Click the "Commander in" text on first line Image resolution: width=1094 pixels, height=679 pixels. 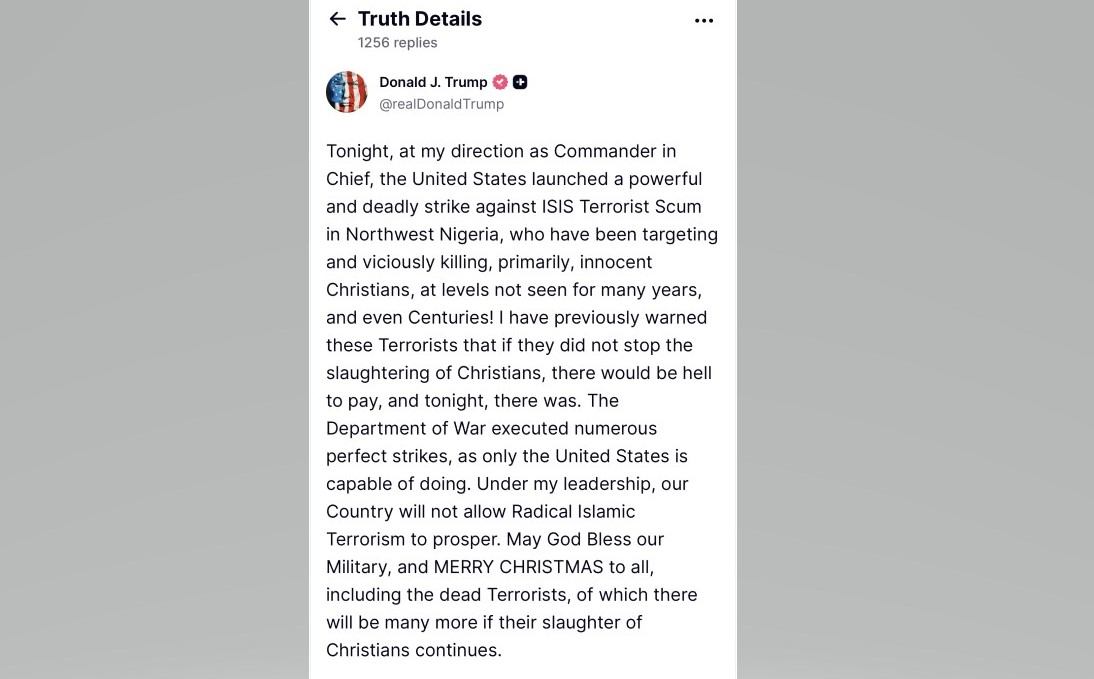(x=615, y=151)
